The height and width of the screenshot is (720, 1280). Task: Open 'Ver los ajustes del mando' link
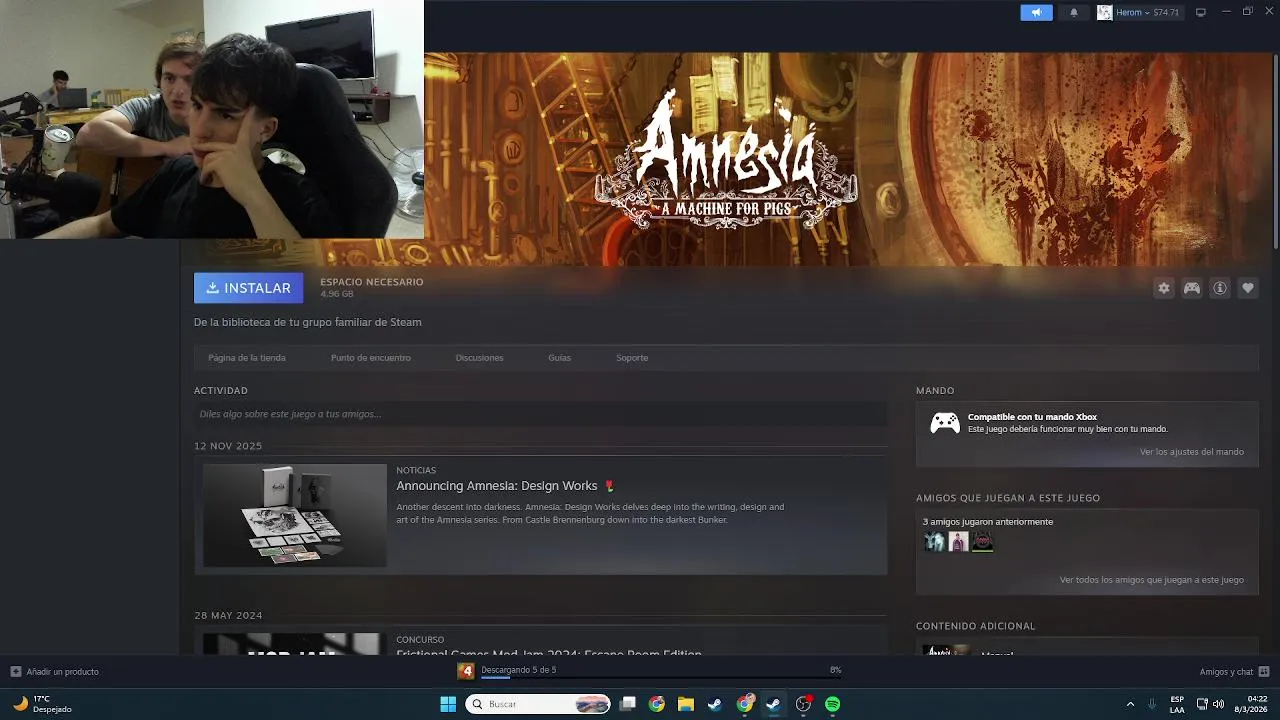point(1192,452)
